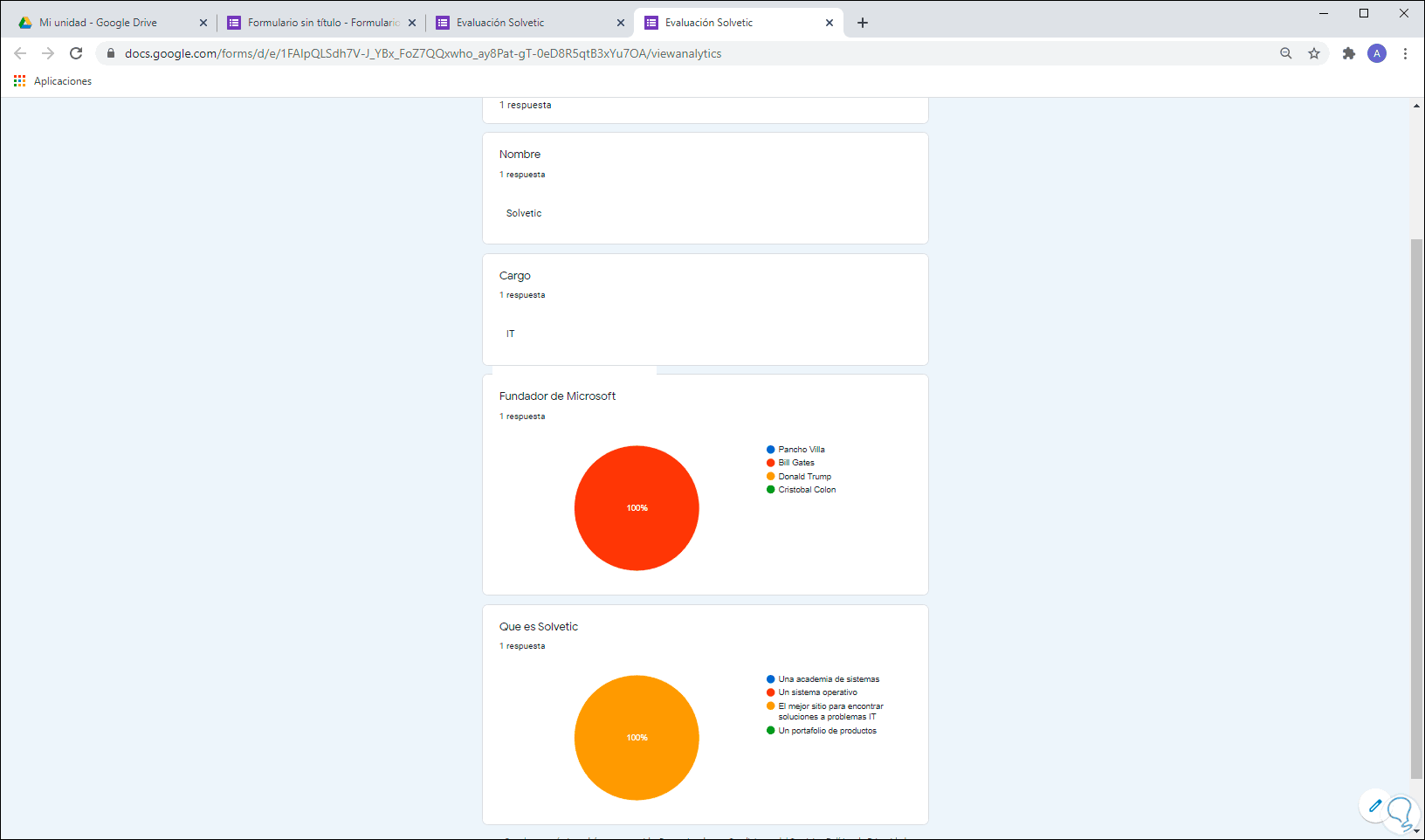Switch to the first Evaluación Solvetic tab
The width and height of the screenshot is (1425, 840).
tap(529, 23)
